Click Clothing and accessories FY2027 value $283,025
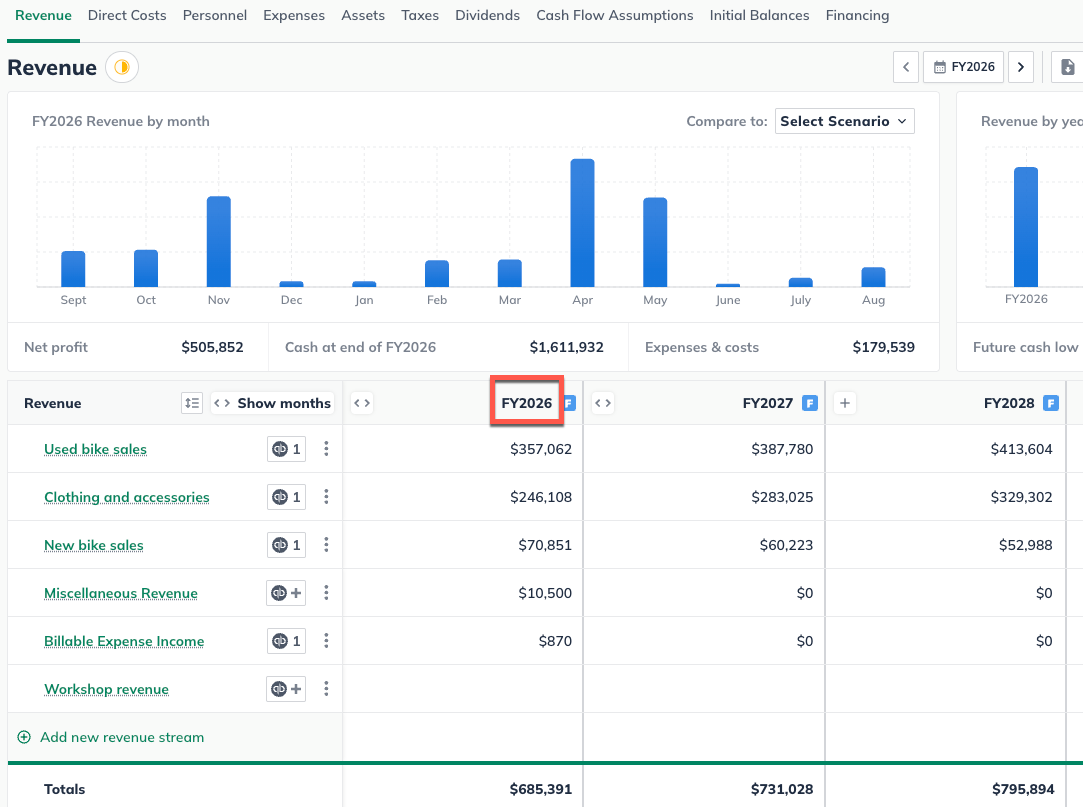 (x=782, y=497)
